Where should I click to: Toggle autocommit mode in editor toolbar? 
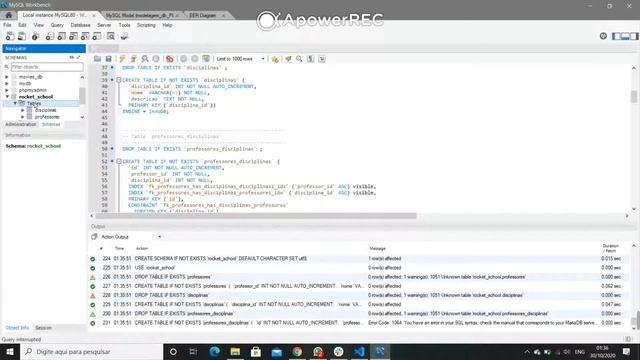[x=206, y=59]
